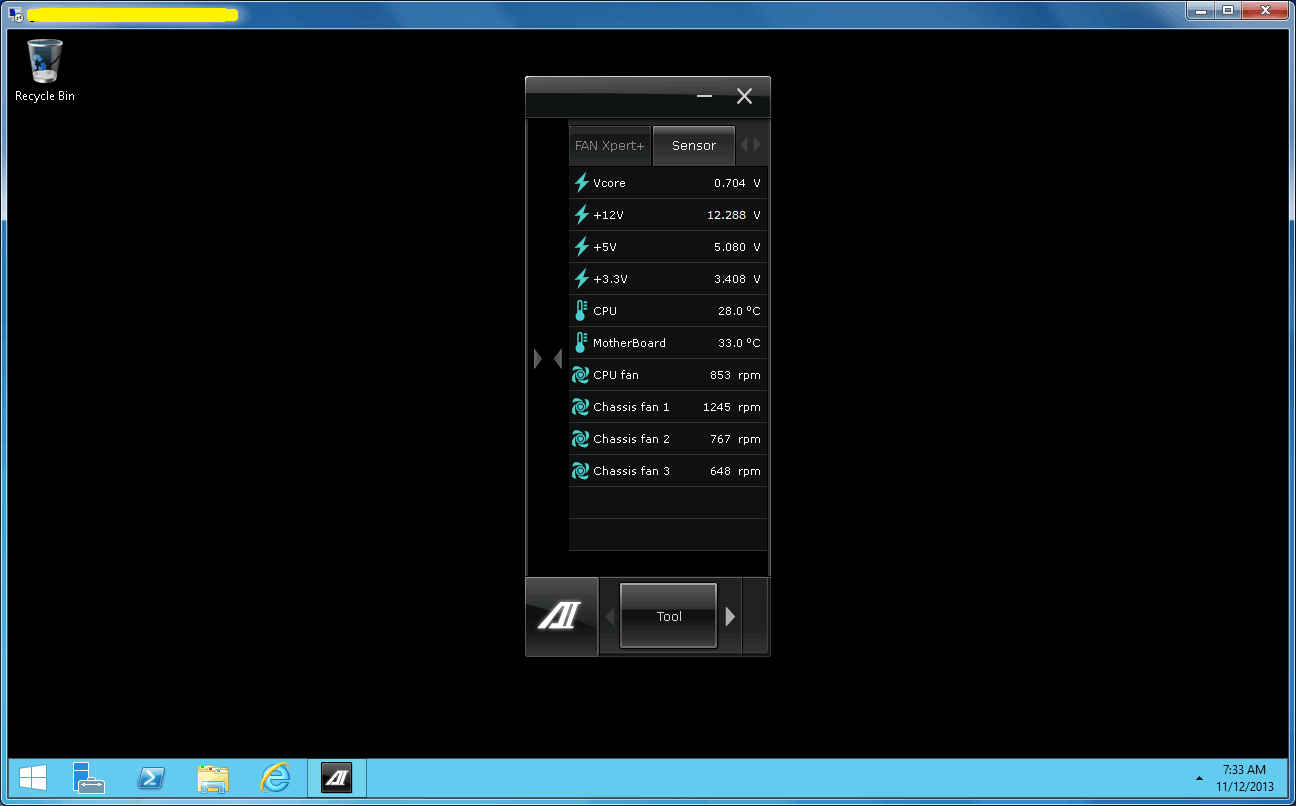Collapse the side panel using the double-arrow handle
The image size is (1296, 806).
click(548, 358)
